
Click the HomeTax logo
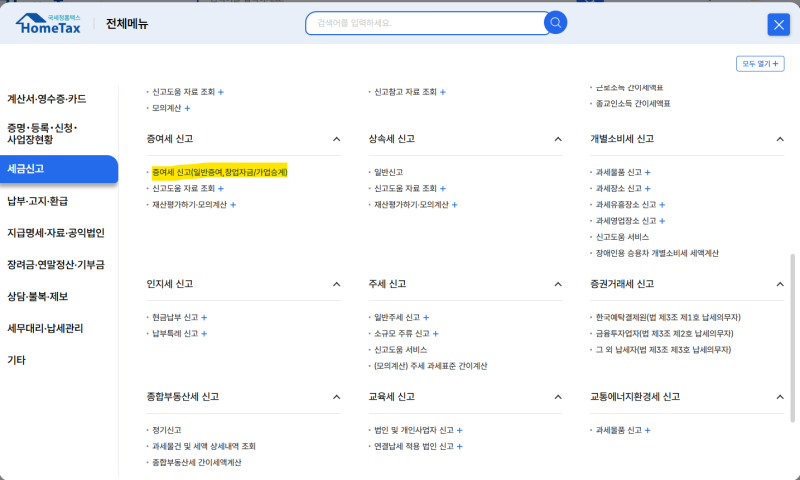tap(48, 23)
